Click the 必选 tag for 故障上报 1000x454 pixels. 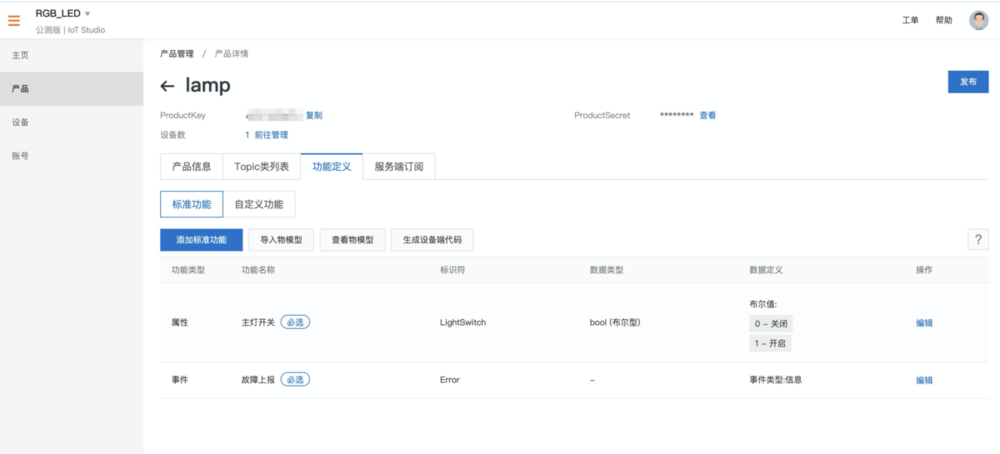tap(295, 379)
